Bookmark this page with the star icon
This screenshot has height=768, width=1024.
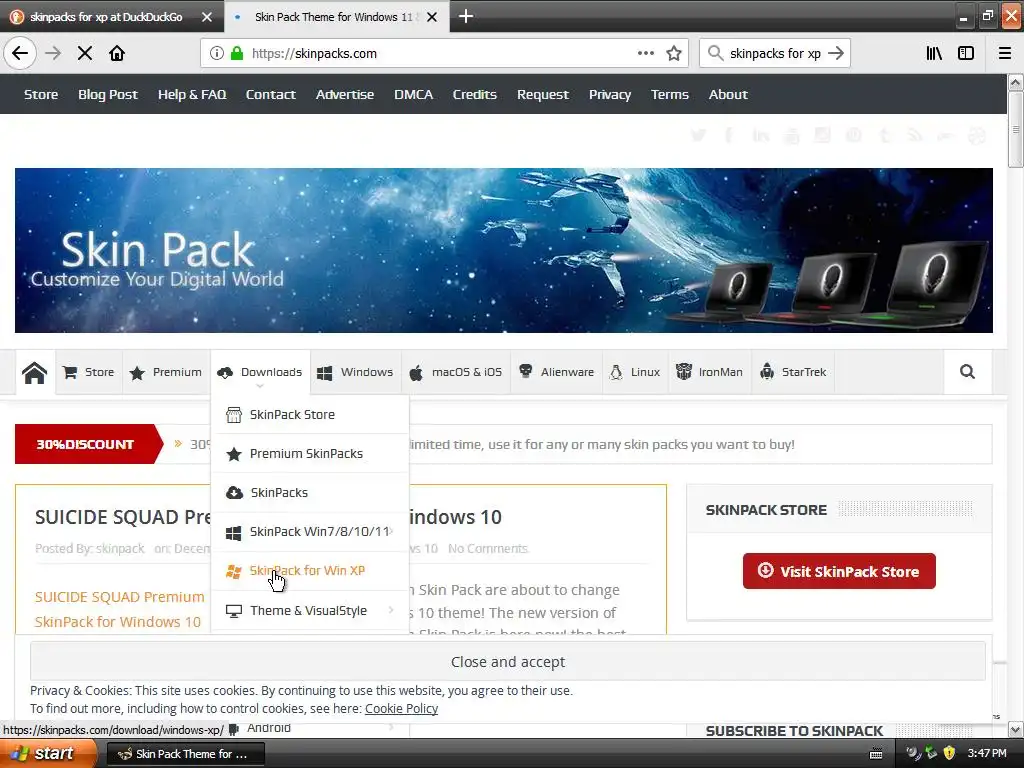(674, 54)
